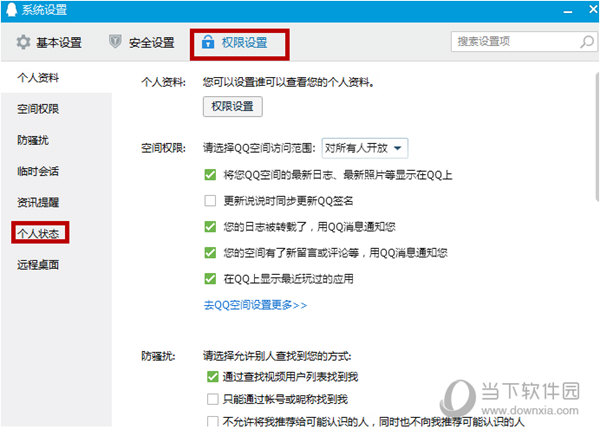Minimize the 系统设置 window

click(568, 11)
